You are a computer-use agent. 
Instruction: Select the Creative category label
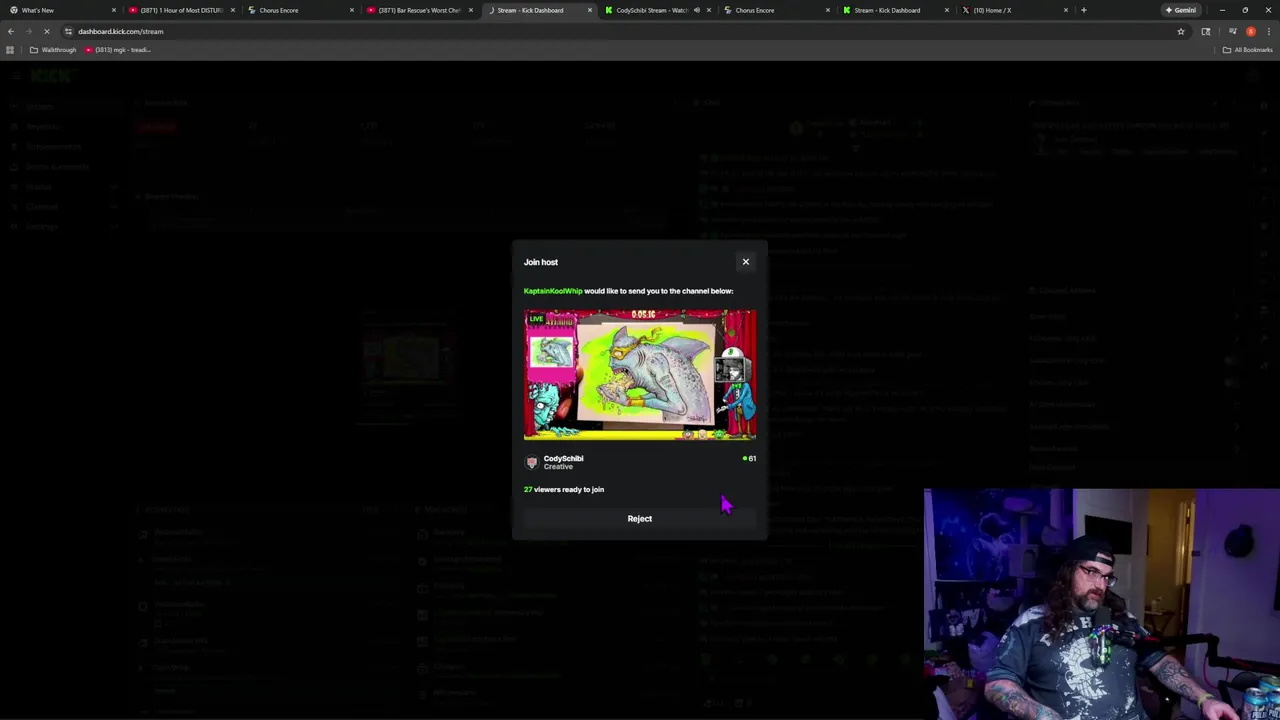558,467
